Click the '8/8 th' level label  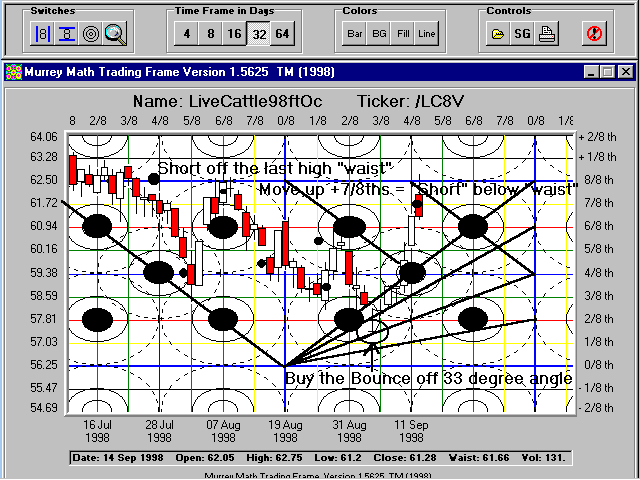[599, 180]
